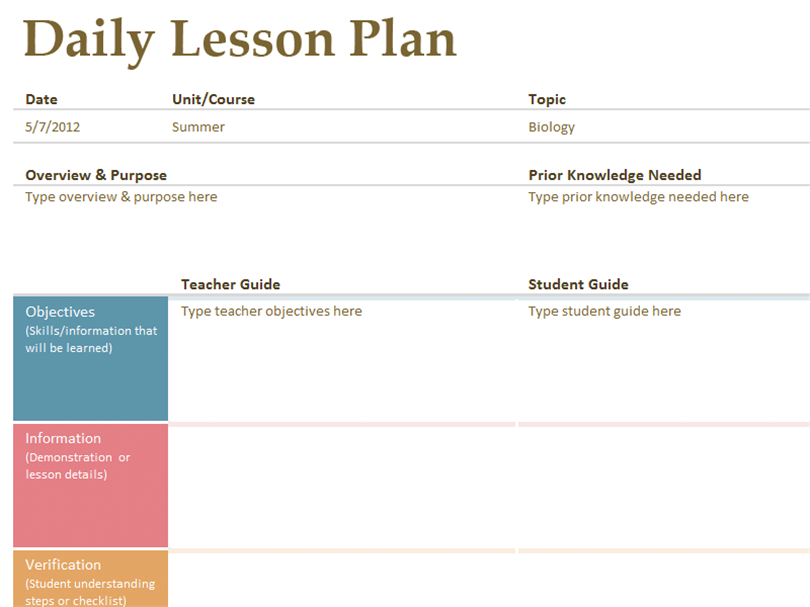The image size is (810, 607).
Task: Click the Topic header label
Action: [x=547, y=99]
